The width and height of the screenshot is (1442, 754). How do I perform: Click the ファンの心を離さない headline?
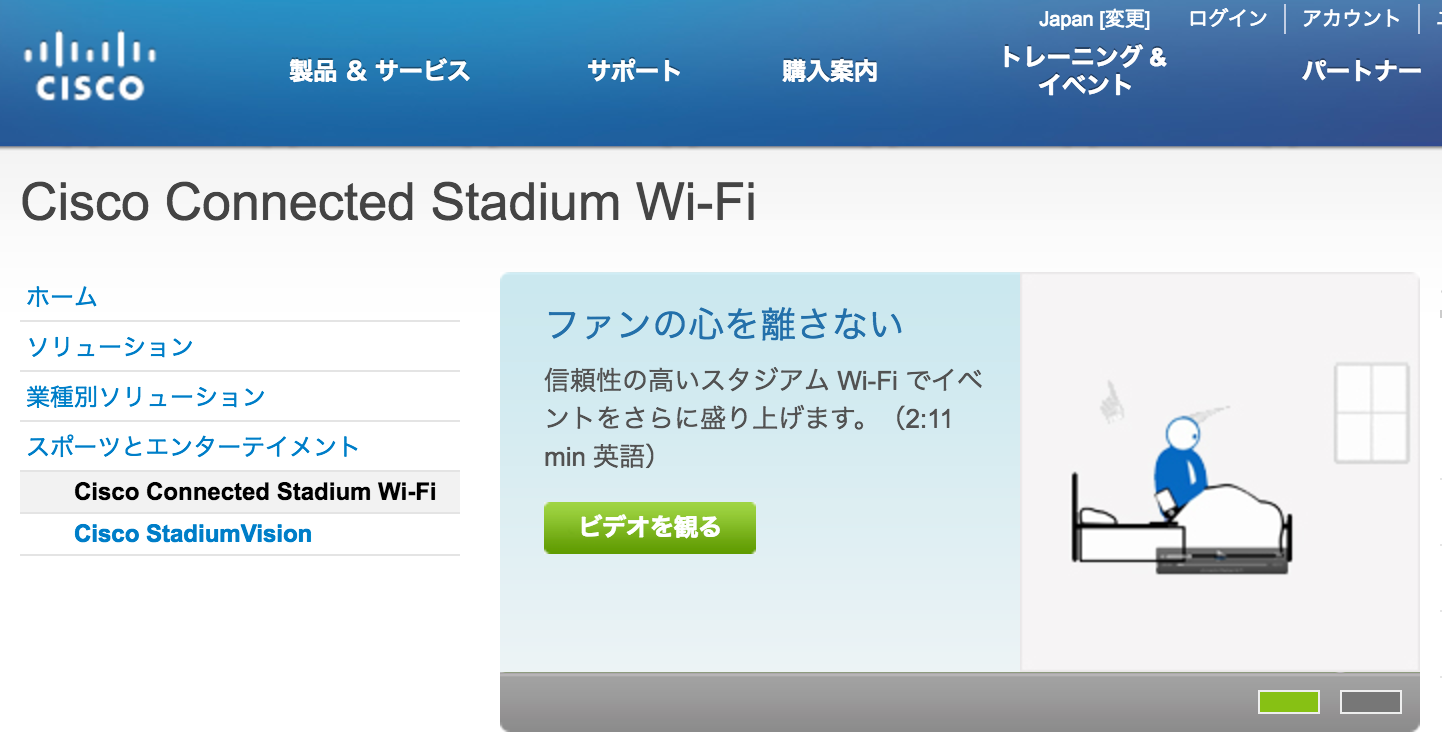tap(723, 324)
